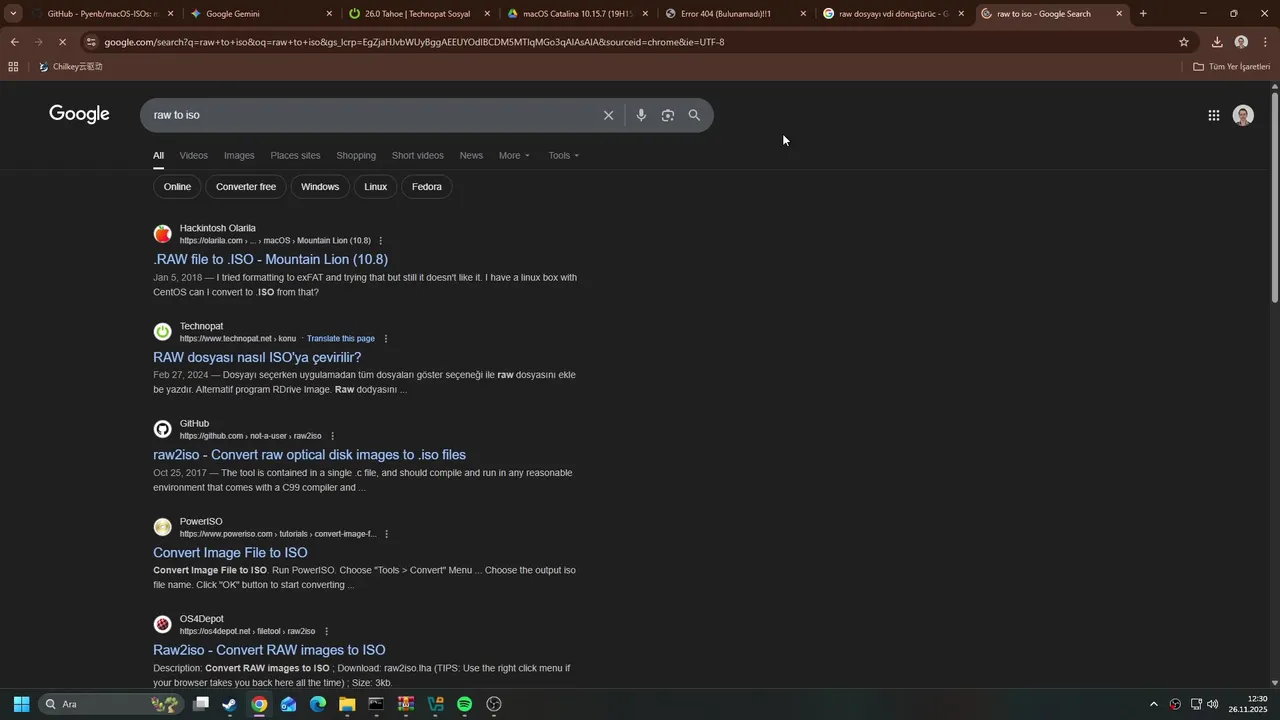Apply the Windows suggestion chip
Viewport: 1280px width, 720px height.
pyautogui.click(x=320, y=187)
